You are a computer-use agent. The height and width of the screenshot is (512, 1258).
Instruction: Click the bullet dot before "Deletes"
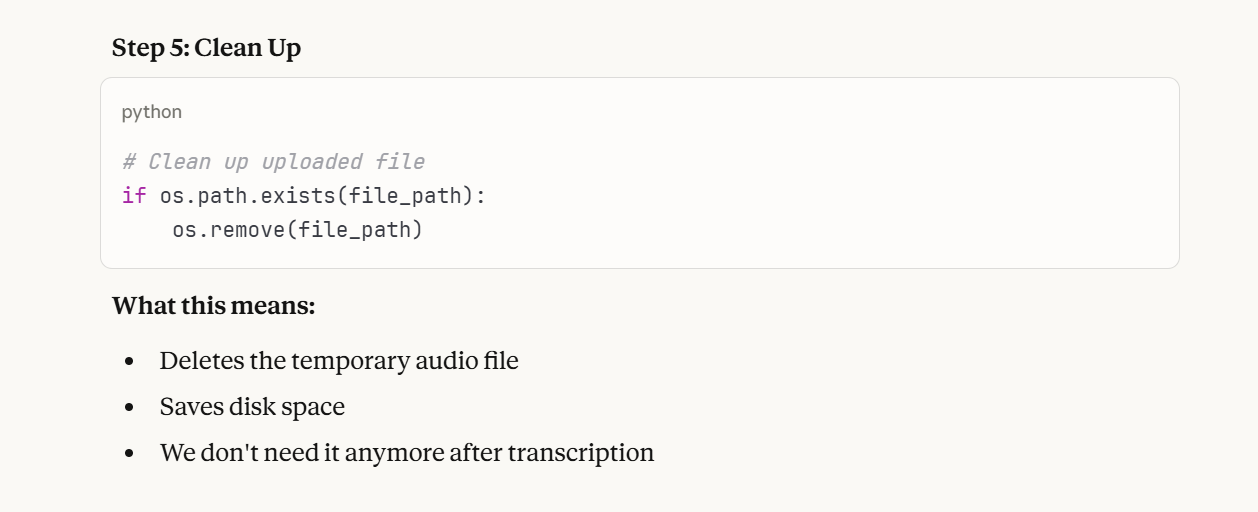point(129,361)
